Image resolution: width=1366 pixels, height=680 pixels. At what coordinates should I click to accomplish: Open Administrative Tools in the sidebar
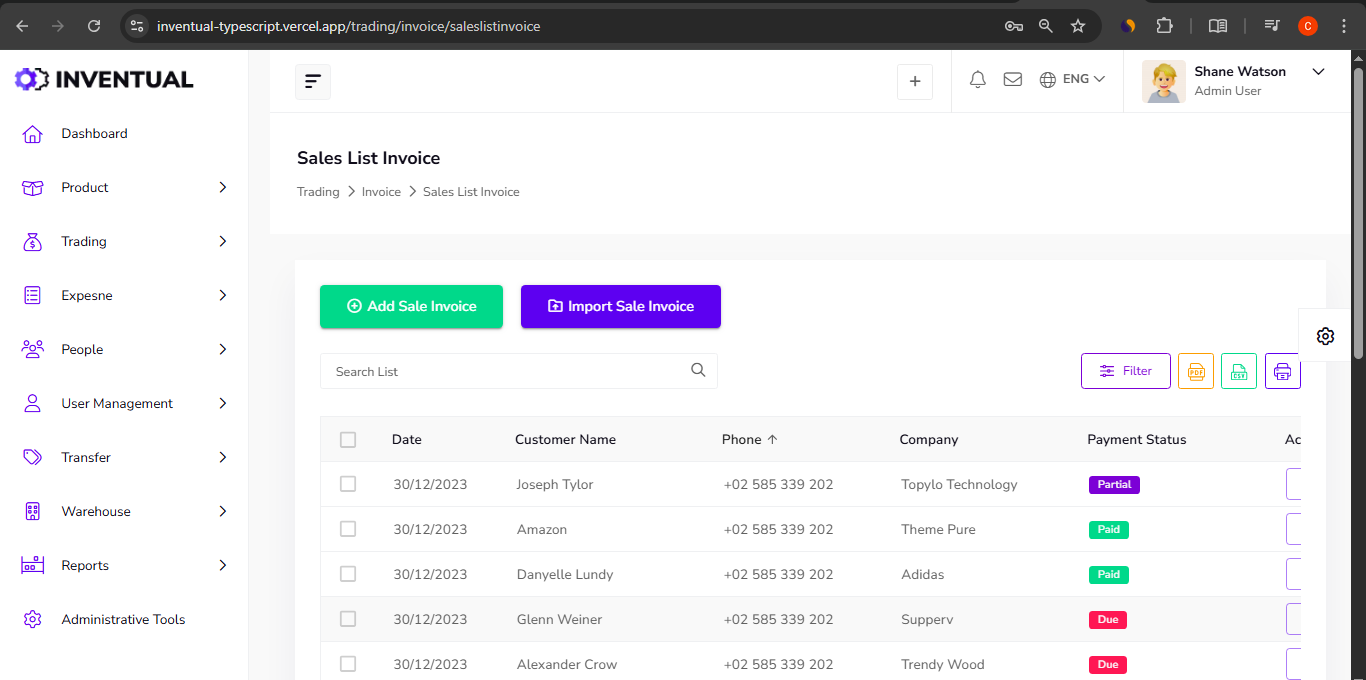pyautogui.click(x=123, y=620)
